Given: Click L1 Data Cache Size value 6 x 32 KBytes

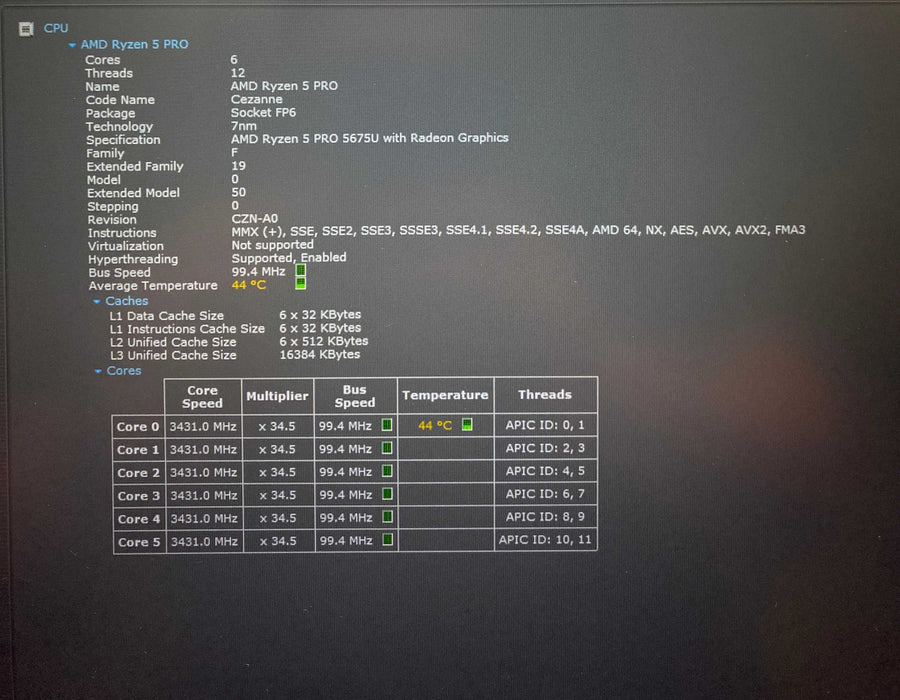Looking at the screenshot, I should (320, 314).
